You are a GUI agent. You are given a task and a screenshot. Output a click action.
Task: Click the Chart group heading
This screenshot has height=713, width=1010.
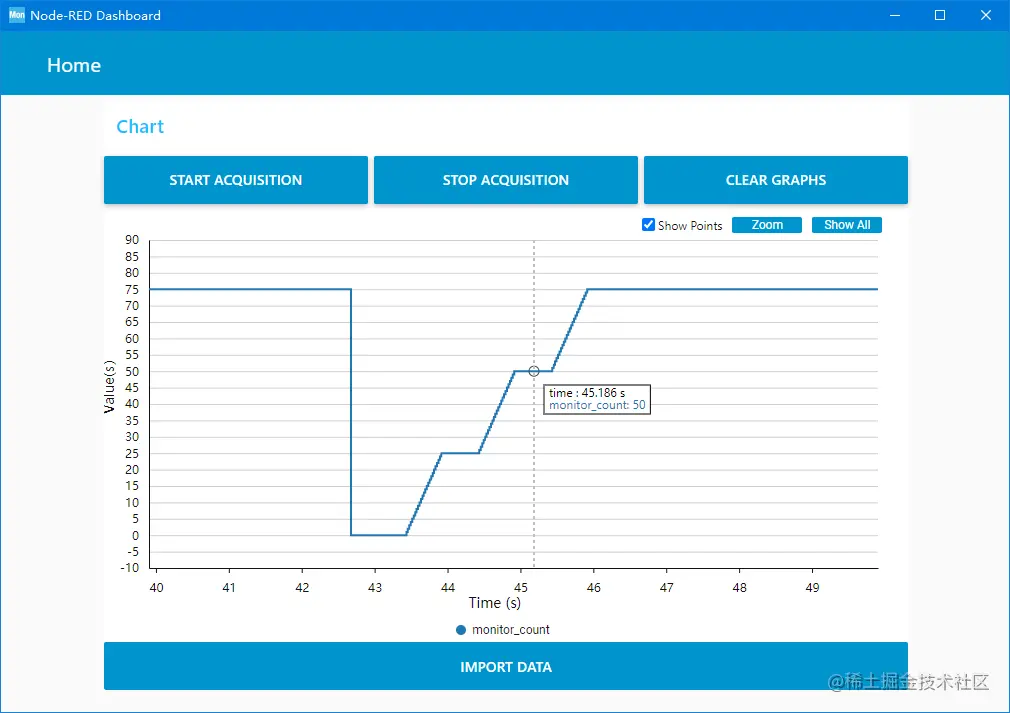tap(140, 126)
